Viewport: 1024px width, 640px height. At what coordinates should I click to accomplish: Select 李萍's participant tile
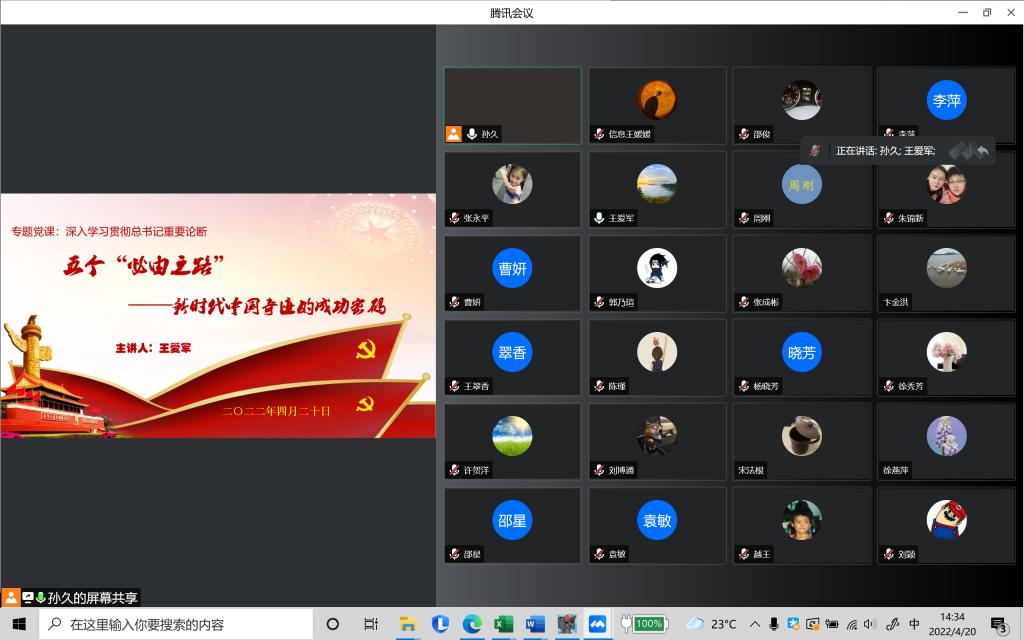(945, 105)
